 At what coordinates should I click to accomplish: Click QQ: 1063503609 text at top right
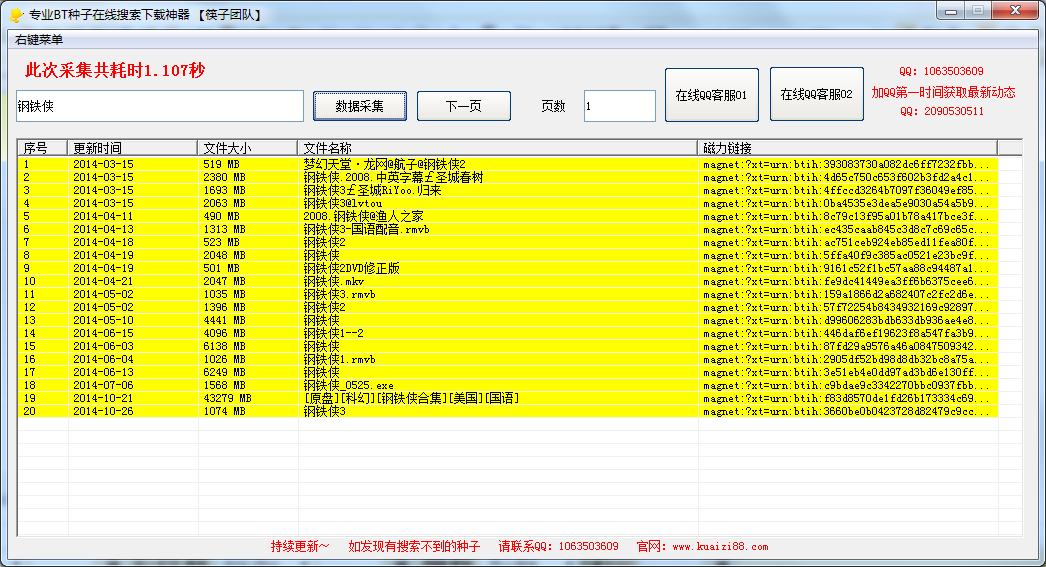click(x=941, y=71)
